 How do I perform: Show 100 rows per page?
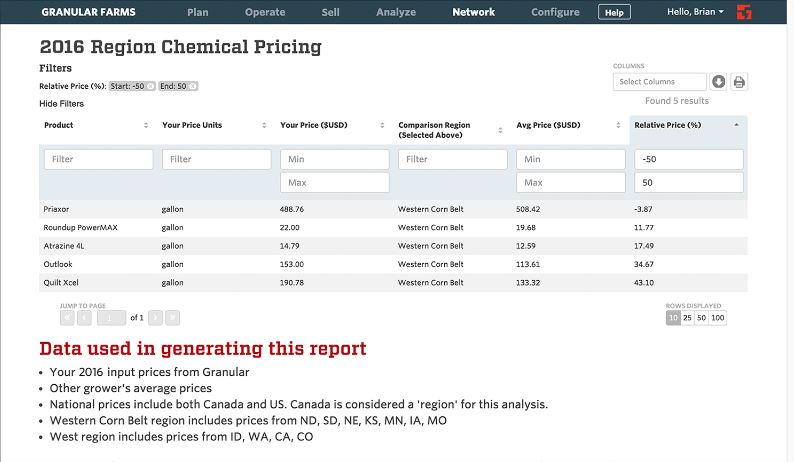tap(718, 318)
